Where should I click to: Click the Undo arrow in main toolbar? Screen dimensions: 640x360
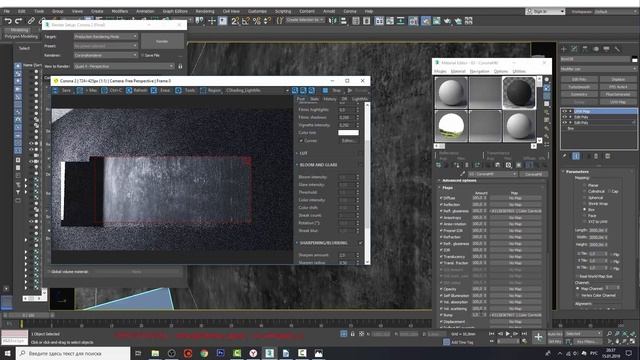8,21
